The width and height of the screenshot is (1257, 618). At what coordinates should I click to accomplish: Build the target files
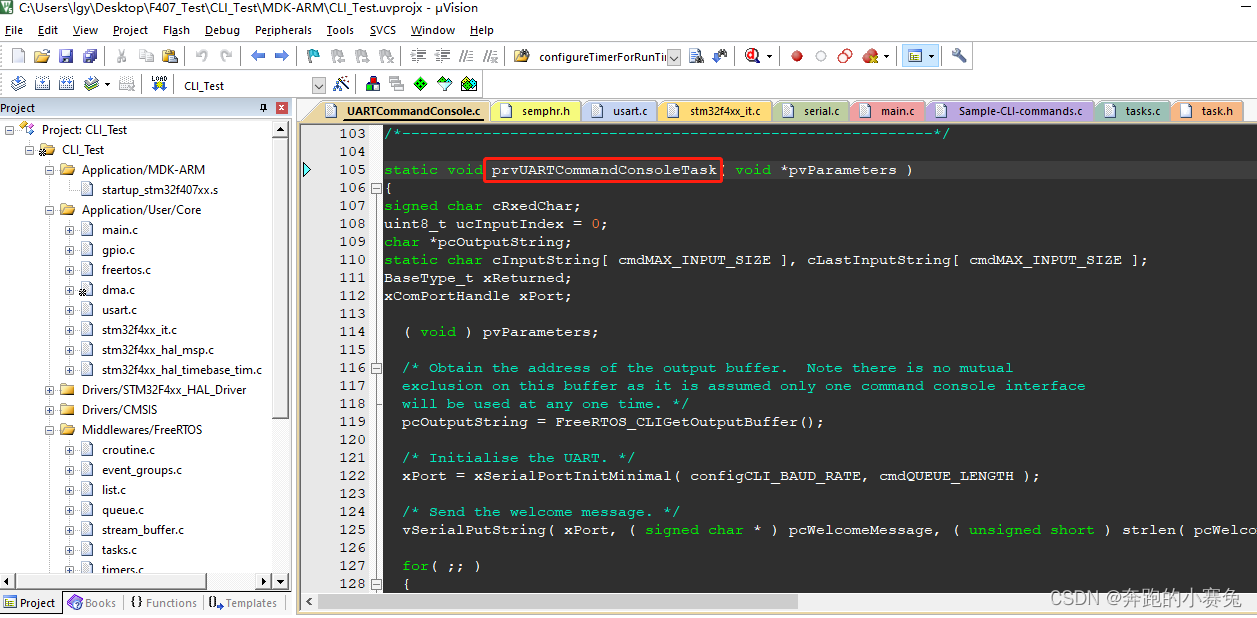(42, 84)
